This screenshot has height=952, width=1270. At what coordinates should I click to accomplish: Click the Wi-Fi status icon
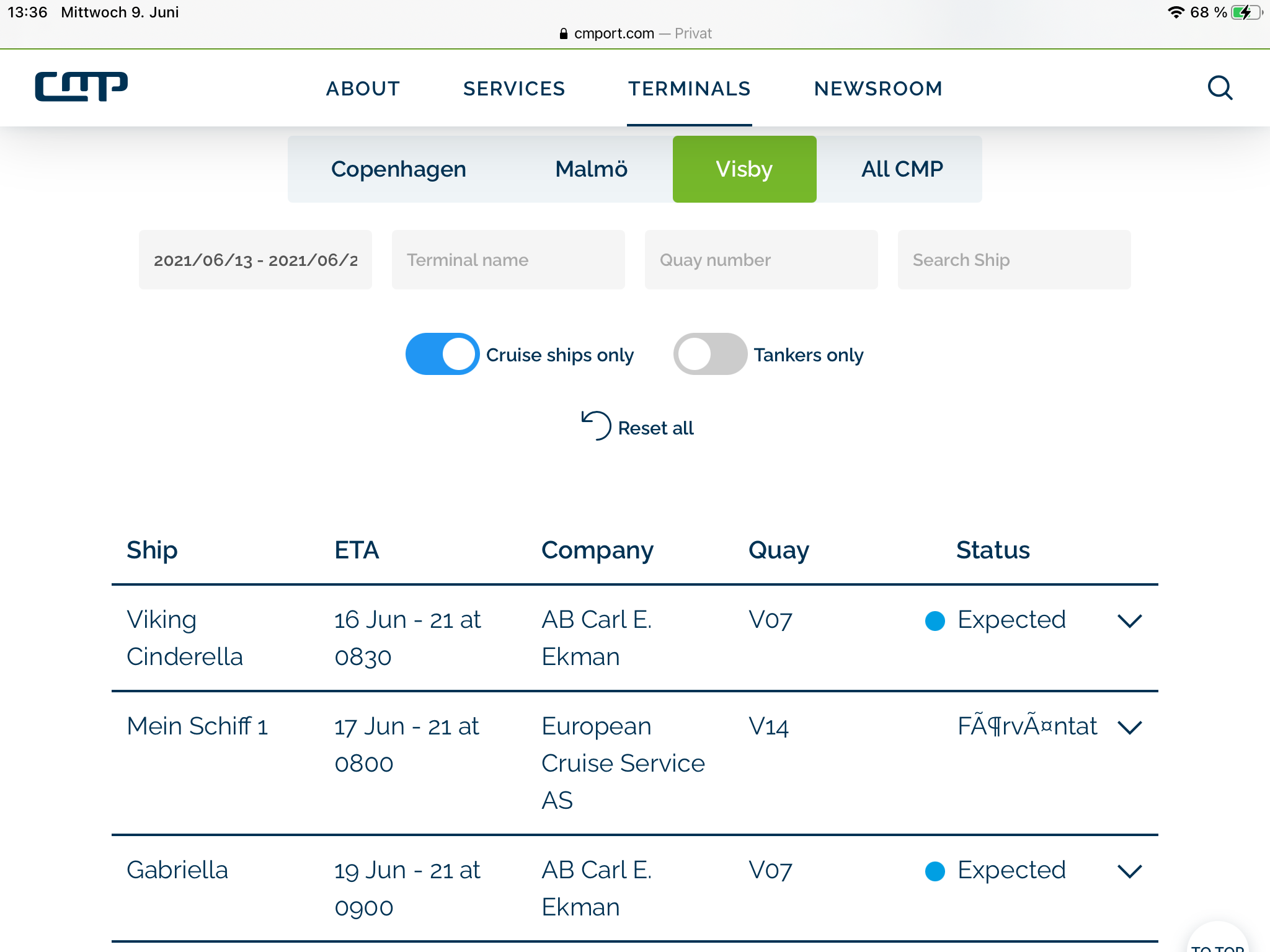[1176, 12]
